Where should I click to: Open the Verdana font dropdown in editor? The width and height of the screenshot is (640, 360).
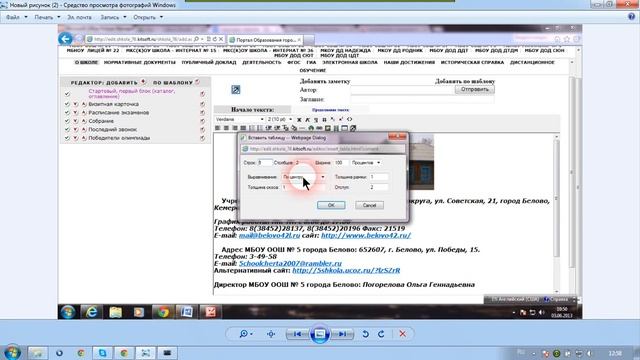point(240,119)
